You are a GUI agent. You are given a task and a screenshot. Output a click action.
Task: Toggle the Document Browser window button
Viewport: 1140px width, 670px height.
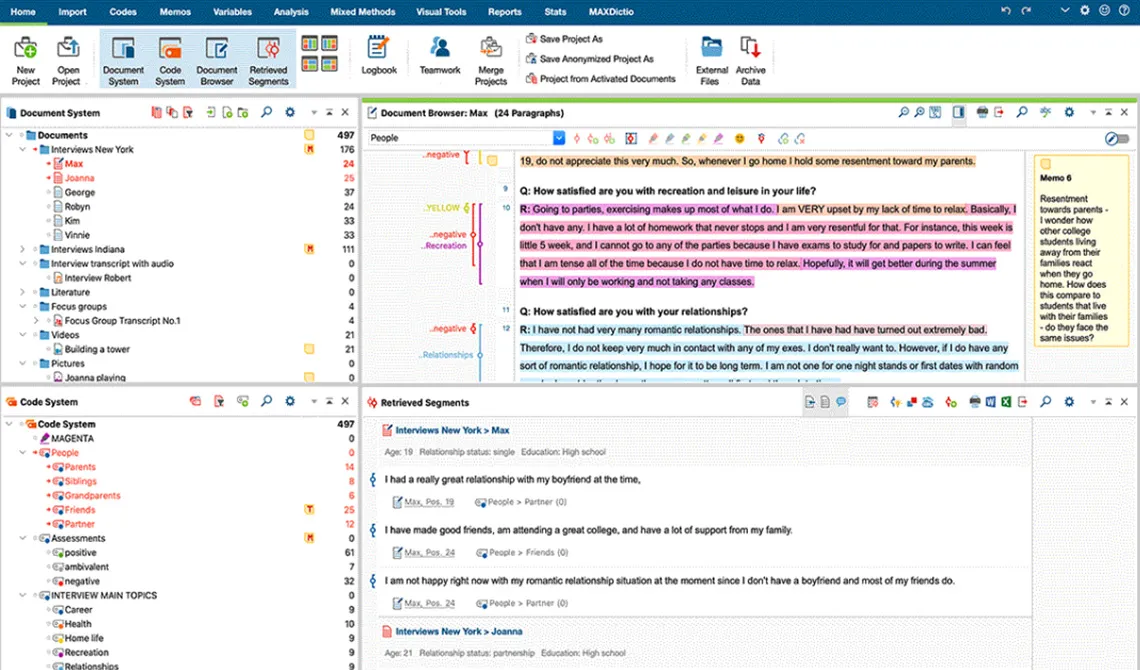pyautogui.click(x=217, y=61)
